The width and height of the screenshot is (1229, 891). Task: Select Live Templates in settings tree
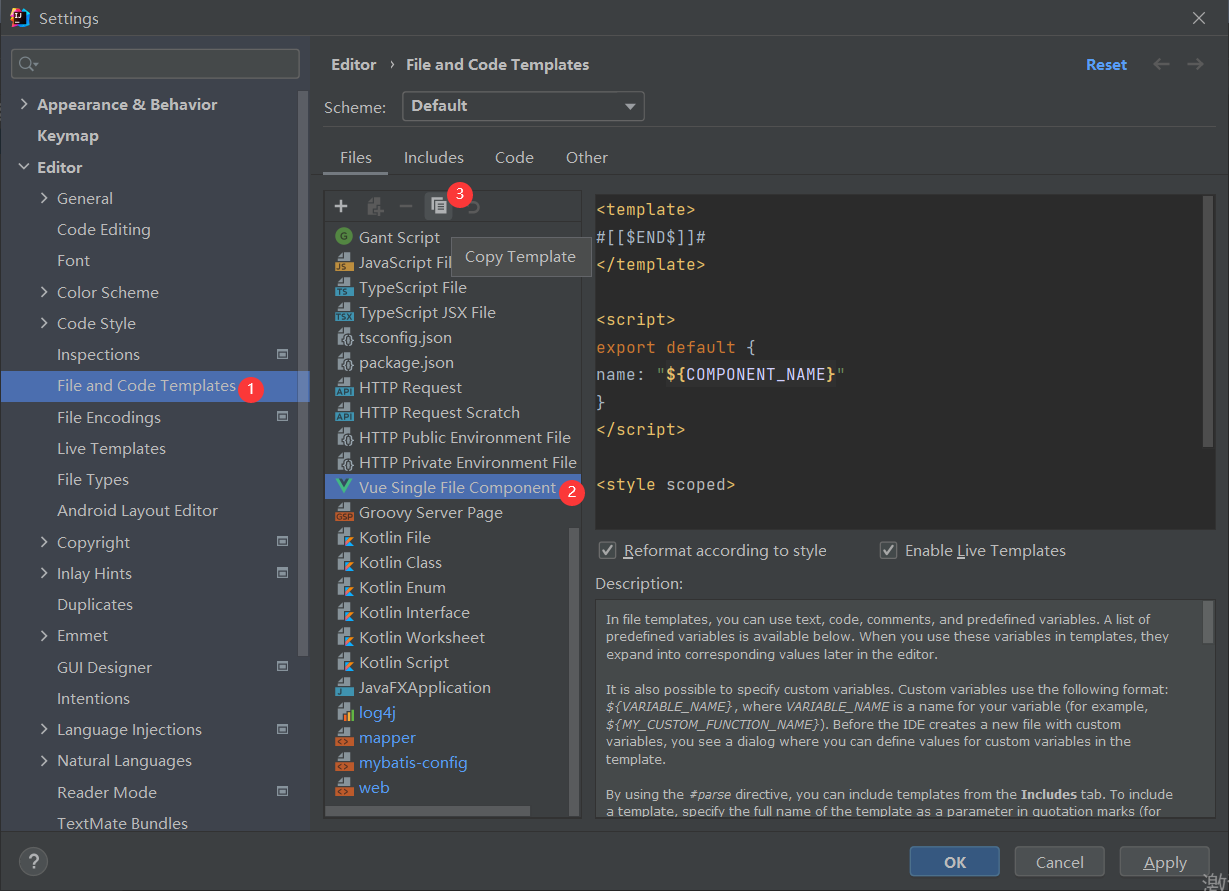[111, 448]
